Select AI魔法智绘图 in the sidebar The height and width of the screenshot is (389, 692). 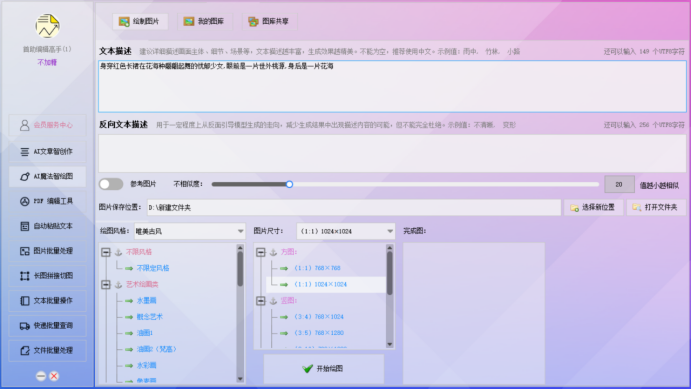coord(47,176)
